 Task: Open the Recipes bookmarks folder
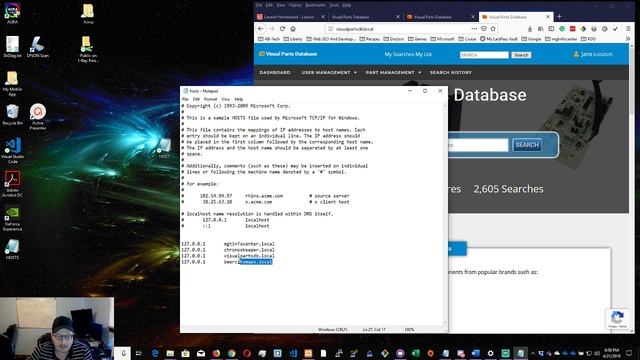click(369, 39)
